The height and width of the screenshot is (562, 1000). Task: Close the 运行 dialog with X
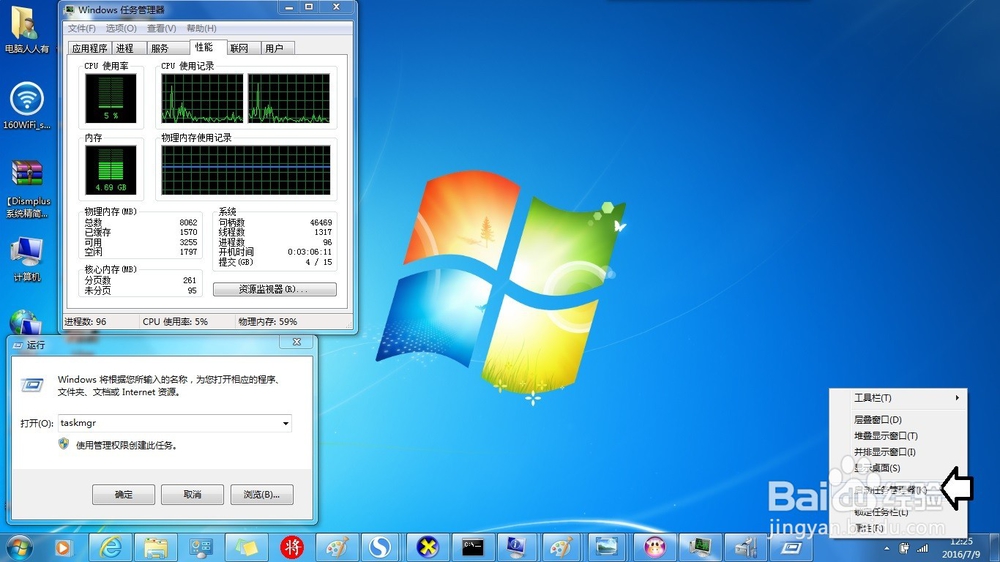click(x=297, y=343)
